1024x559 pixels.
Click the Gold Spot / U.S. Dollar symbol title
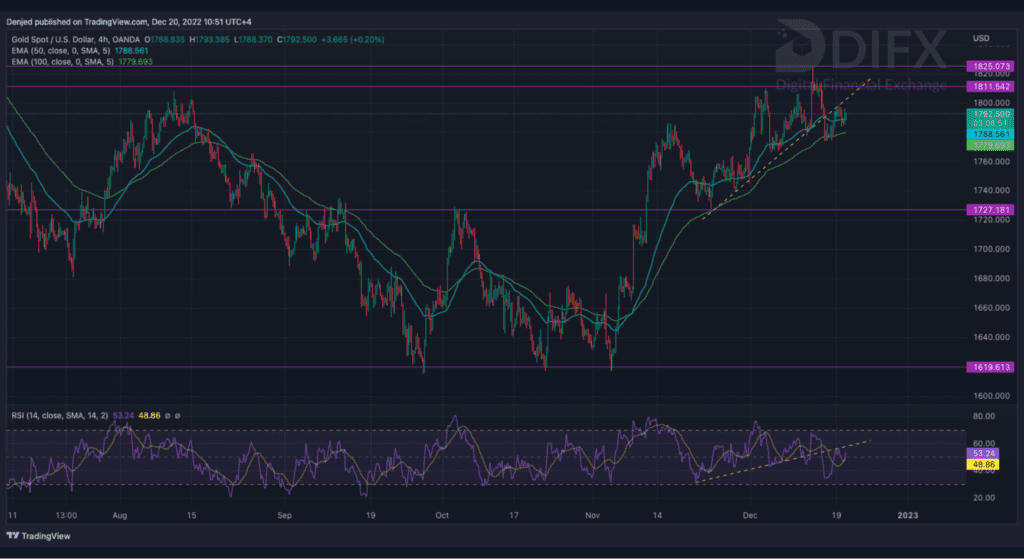click(x=61, y=39)
